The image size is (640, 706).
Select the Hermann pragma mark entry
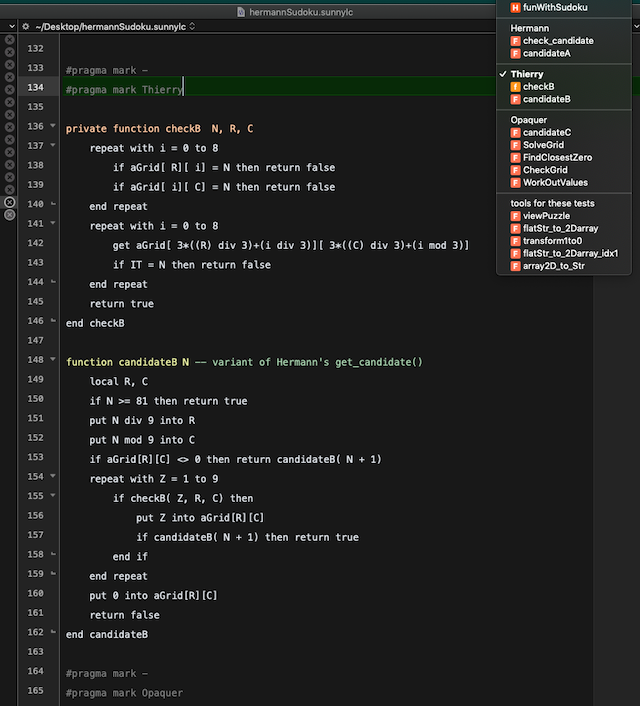click(529, 28)
